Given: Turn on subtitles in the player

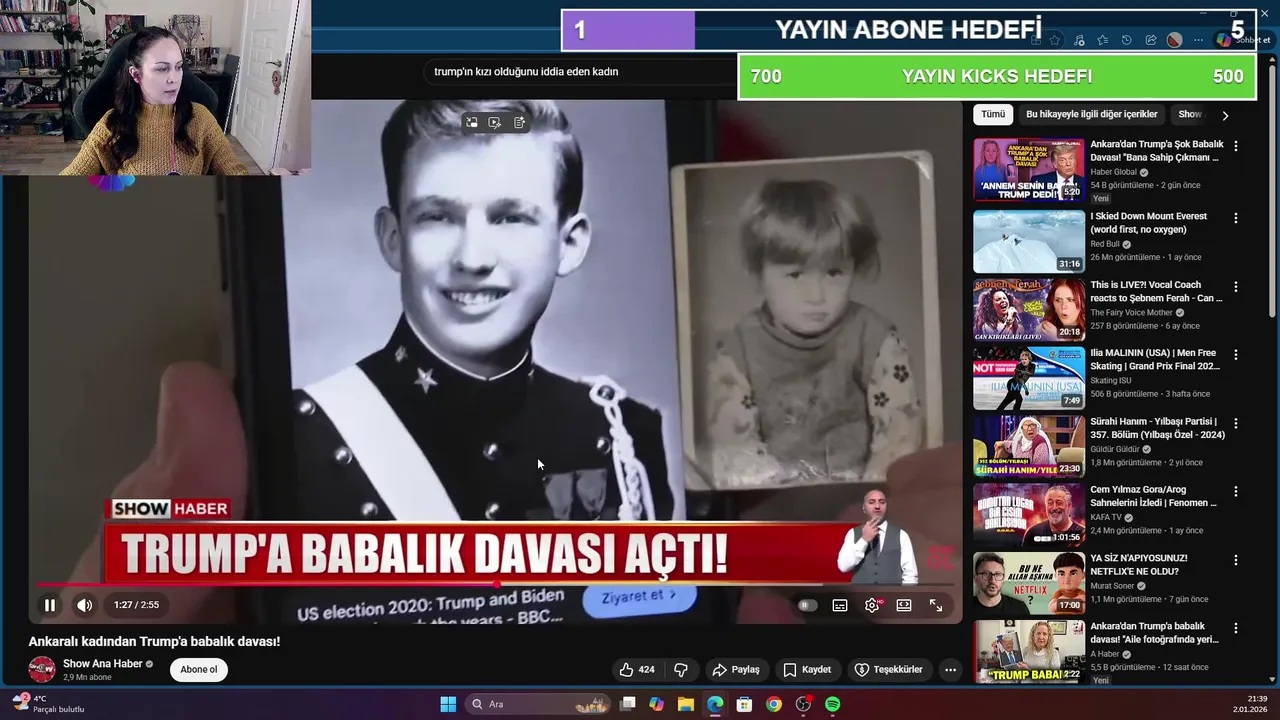Looking at the screenshot, I should [840, 605].
